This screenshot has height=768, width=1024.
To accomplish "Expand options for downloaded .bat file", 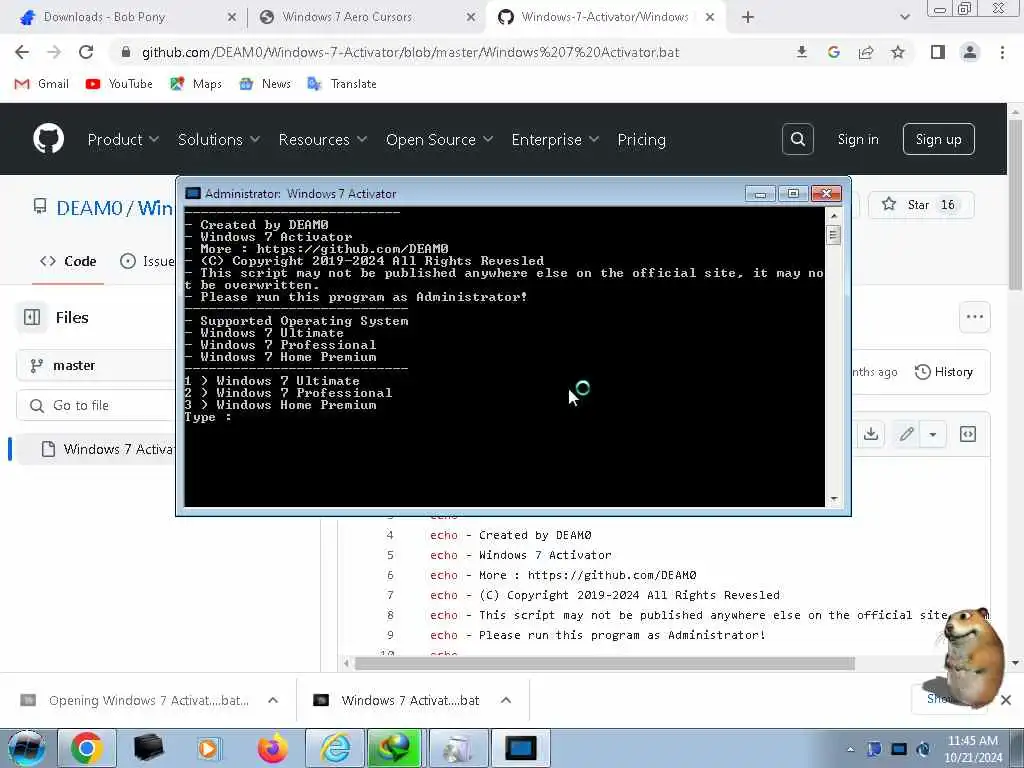I will tap(505, 700).
